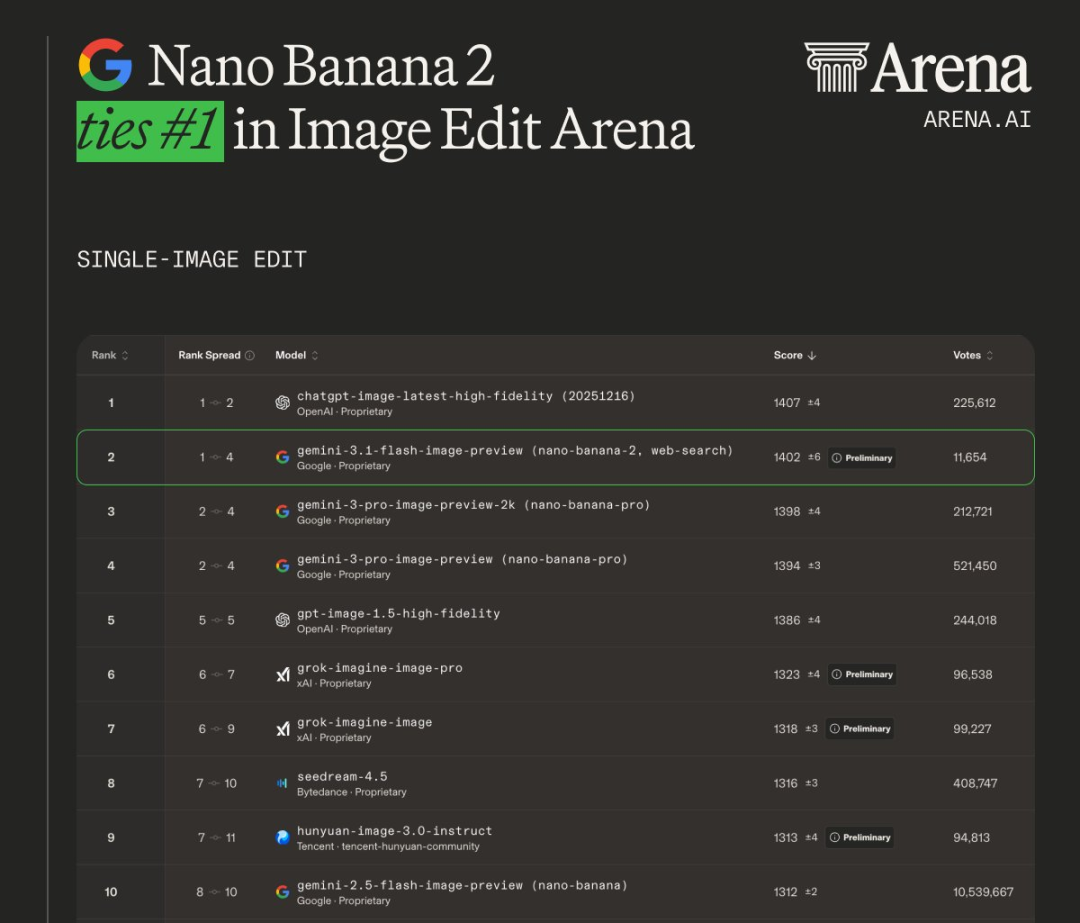Screen dimensions: 1080x923
Task: Click the Google logo in the headline
Action: point(105,65)
